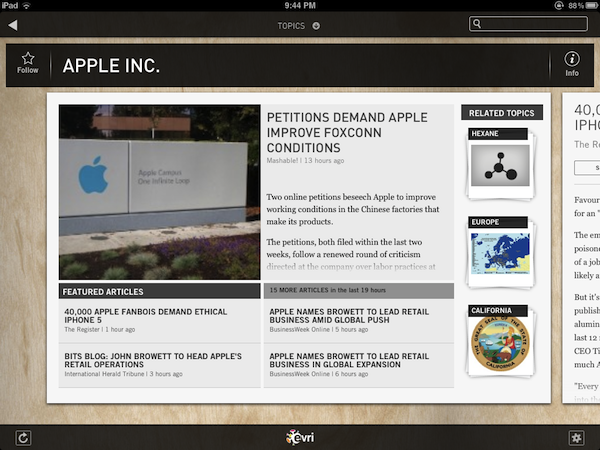Open Browett retail Amid Global Push article
The width and height of the screenshot is (600, 450).
pos(359,321)
